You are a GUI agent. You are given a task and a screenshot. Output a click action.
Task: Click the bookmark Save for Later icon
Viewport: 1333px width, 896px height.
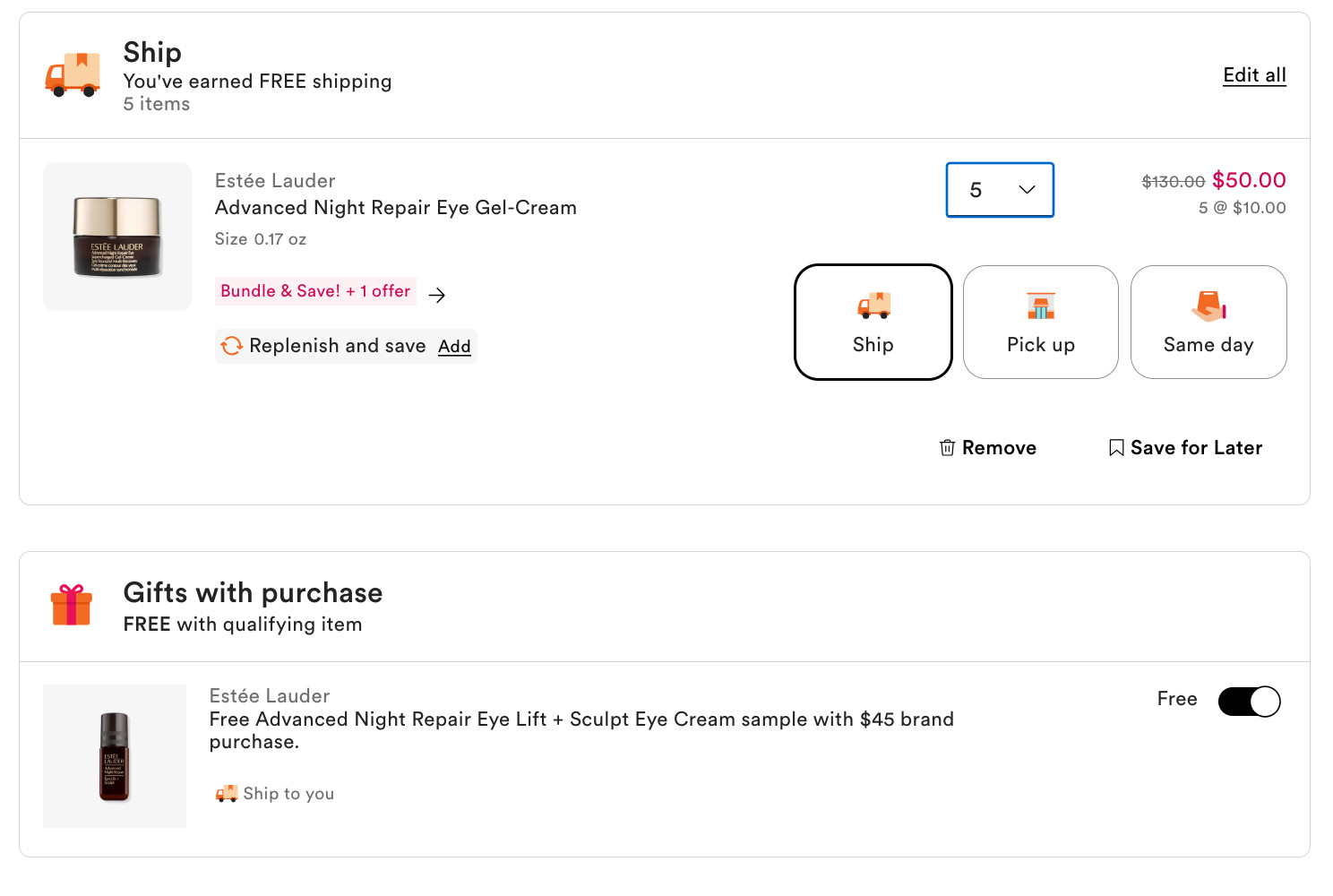point(1116,447)
